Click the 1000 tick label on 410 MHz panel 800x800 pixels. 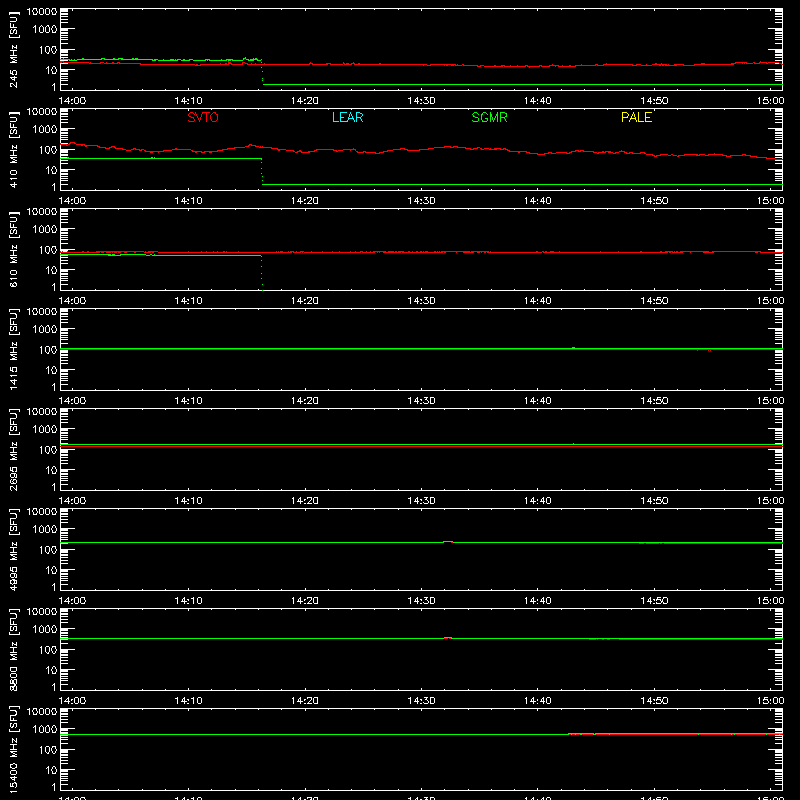click(x=45, y=130)
